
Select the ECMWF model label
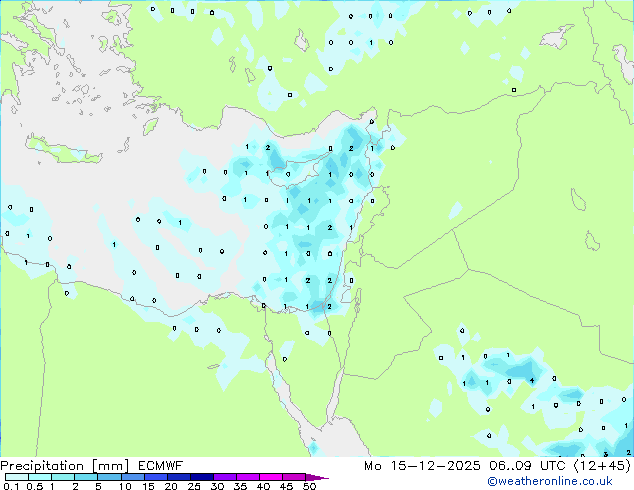click(161, 466)
